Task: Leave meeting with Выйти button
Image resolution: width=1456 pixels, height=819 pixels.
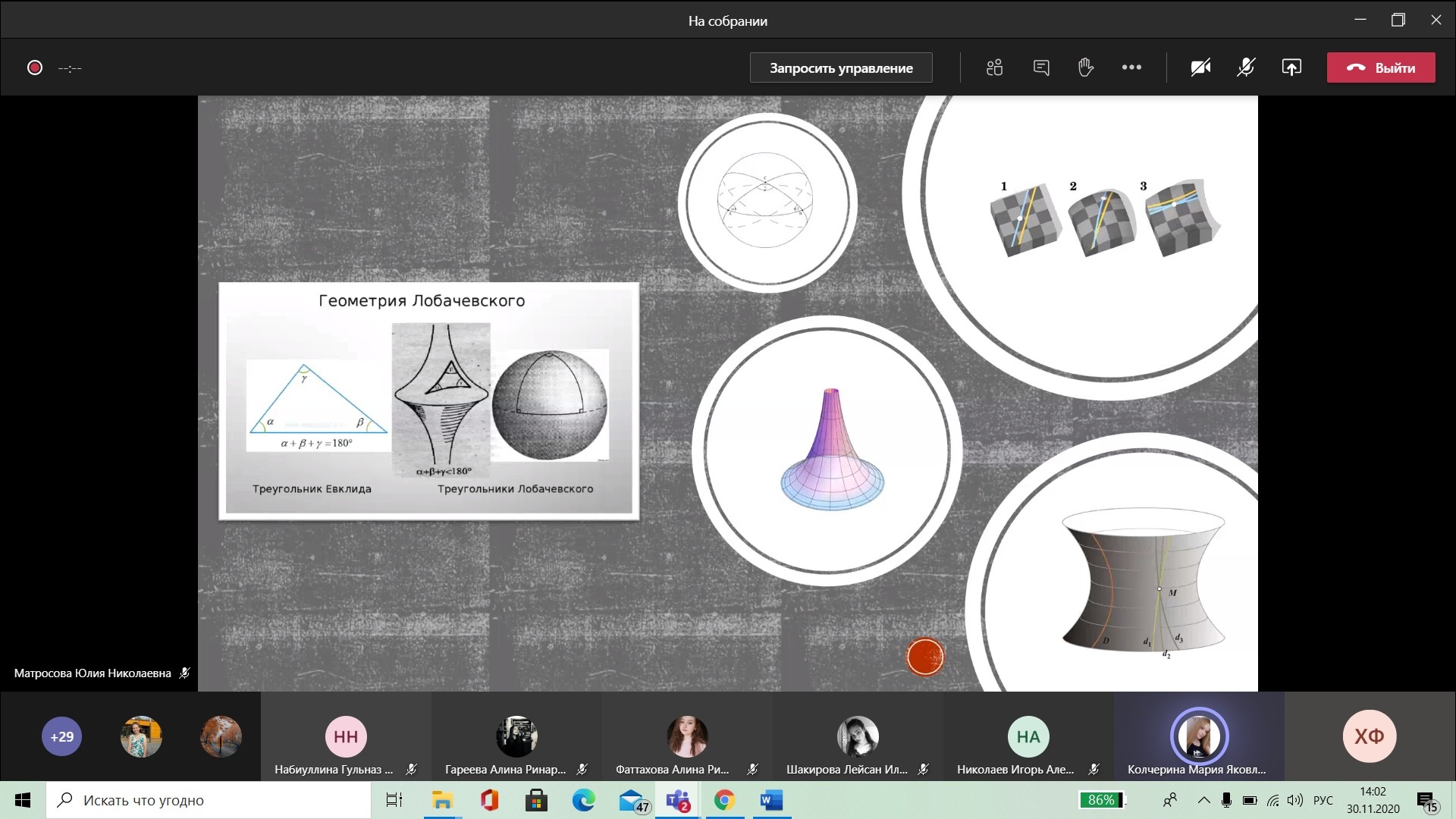Action: coord(1380,67)
